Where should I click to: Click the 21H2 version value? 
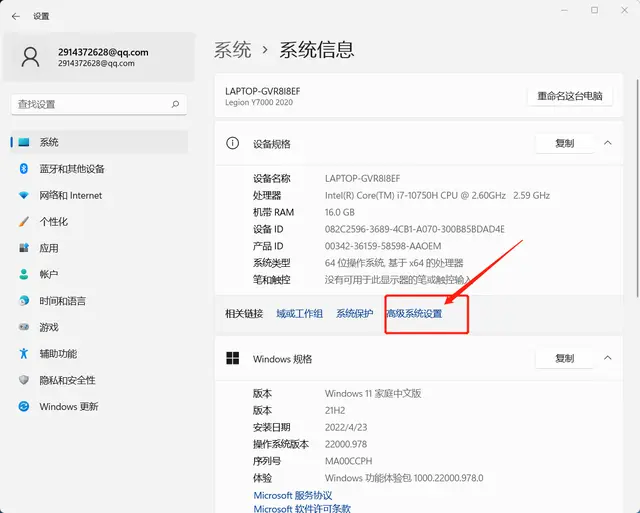pos(335,411)
